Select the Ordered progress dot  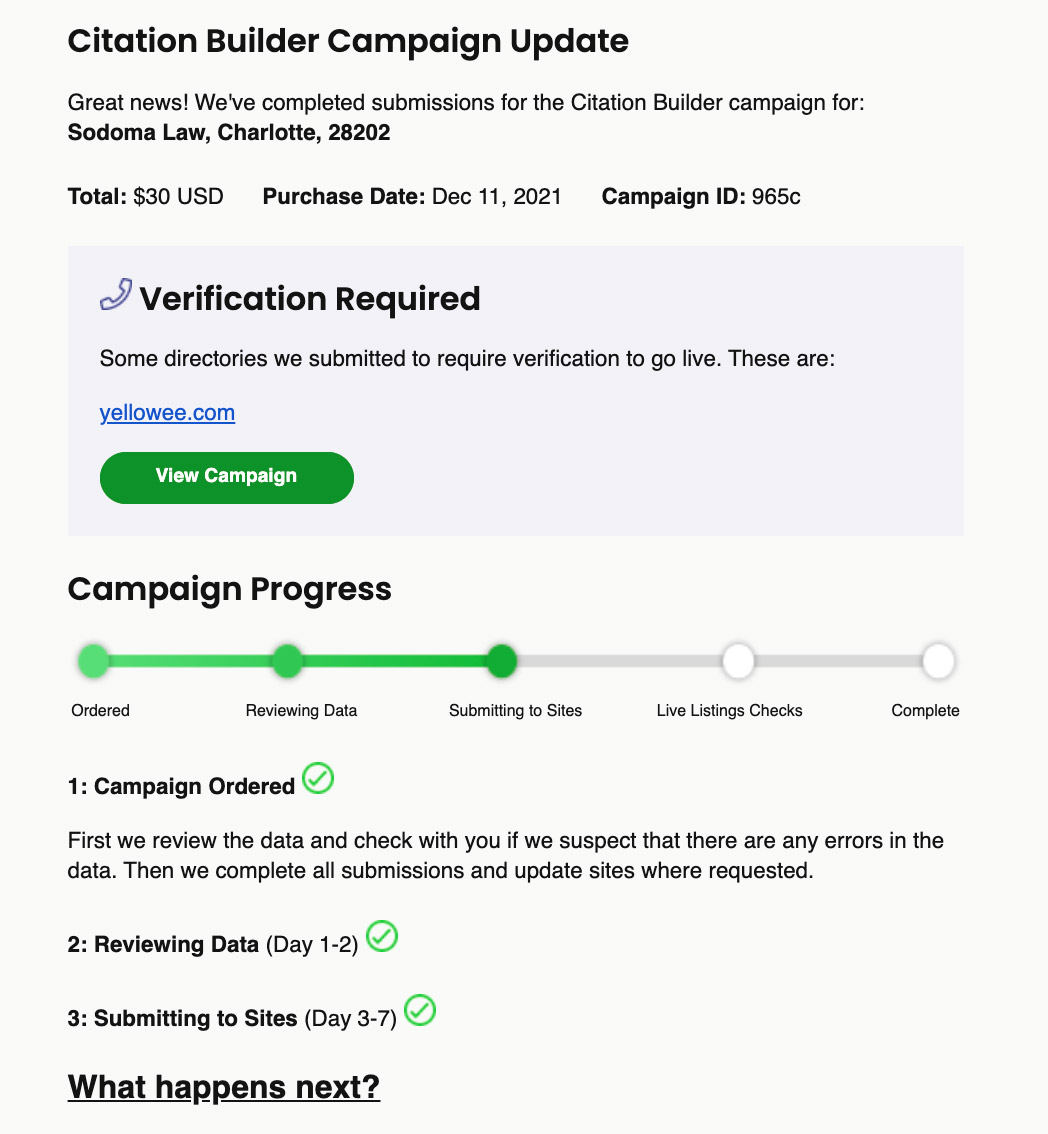pyautogui.click(x=92, y=660)
